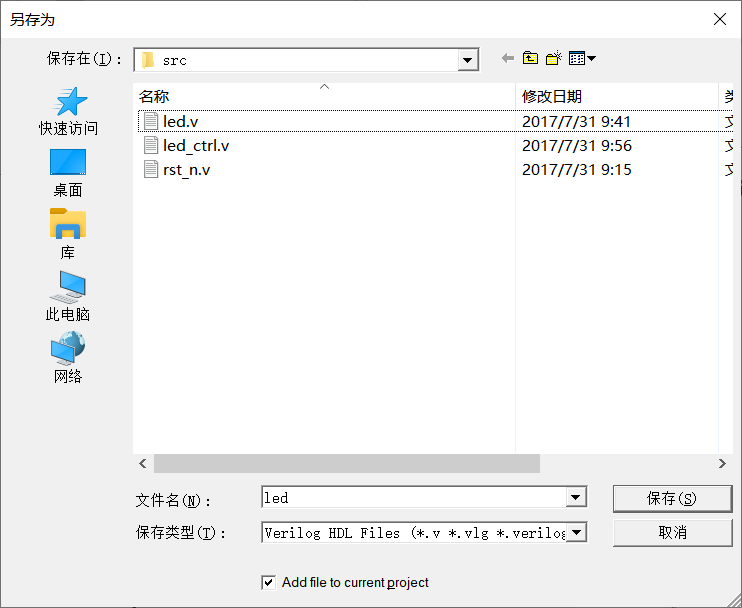Click the Network location icon

[68, 349]
